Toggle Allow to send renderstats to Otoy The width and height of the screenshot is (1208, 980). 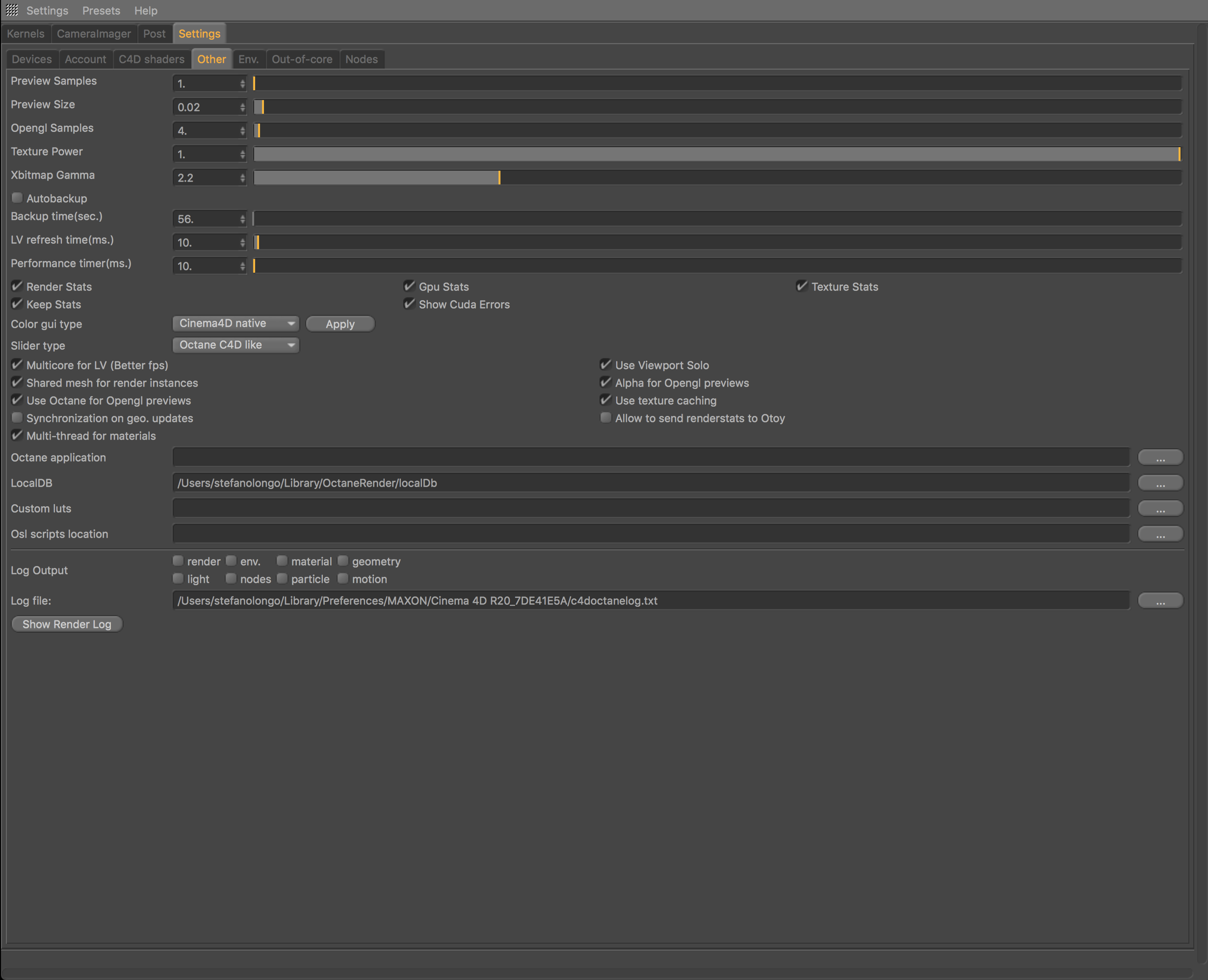(x=605, y=418)
